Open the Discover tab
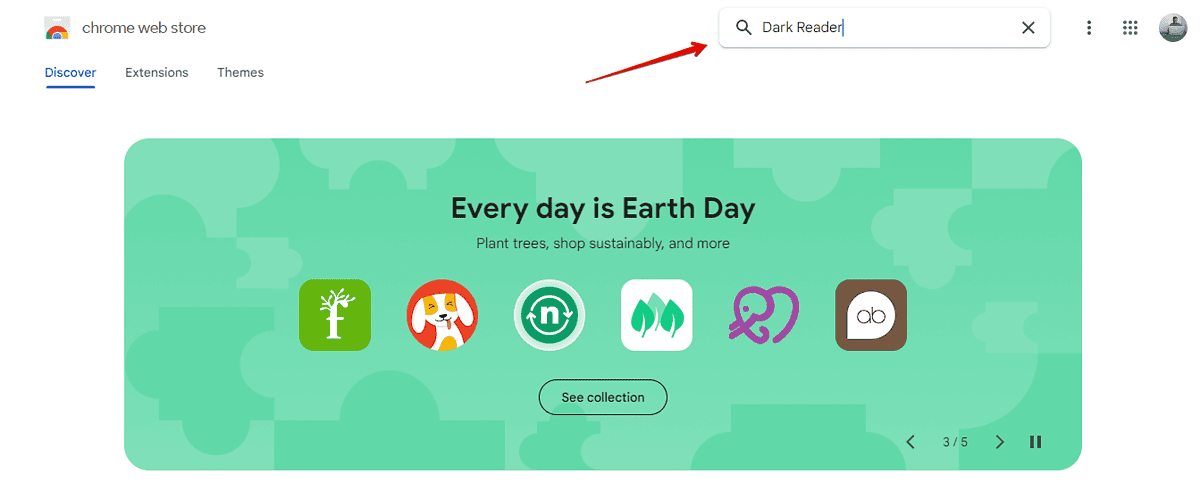The image size is (1200, 499). pyautogui.click(x=70, y=72)
